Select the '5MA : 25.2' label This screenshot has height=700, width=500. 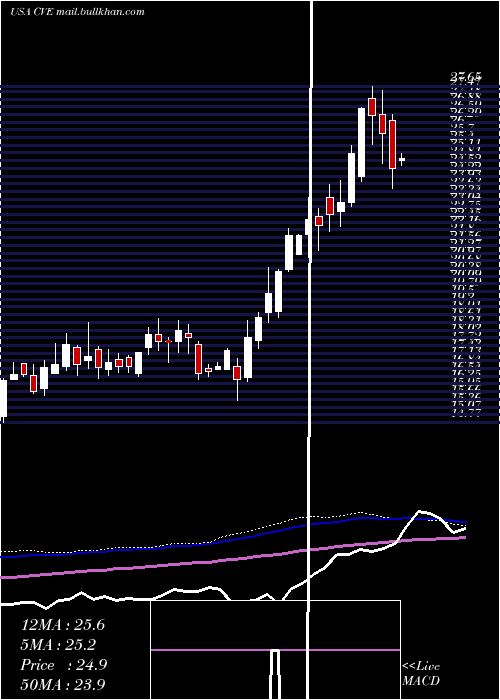(x=58, y=645)
